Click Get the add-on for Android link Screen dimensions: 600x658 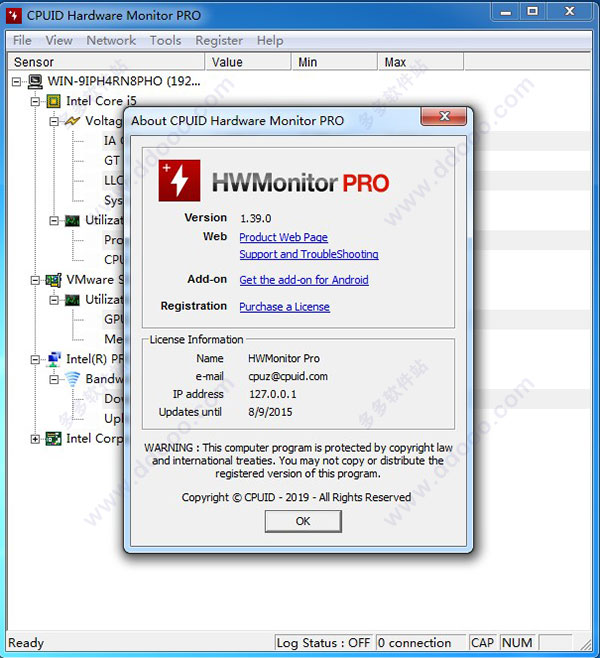click(x=304, y=280)
